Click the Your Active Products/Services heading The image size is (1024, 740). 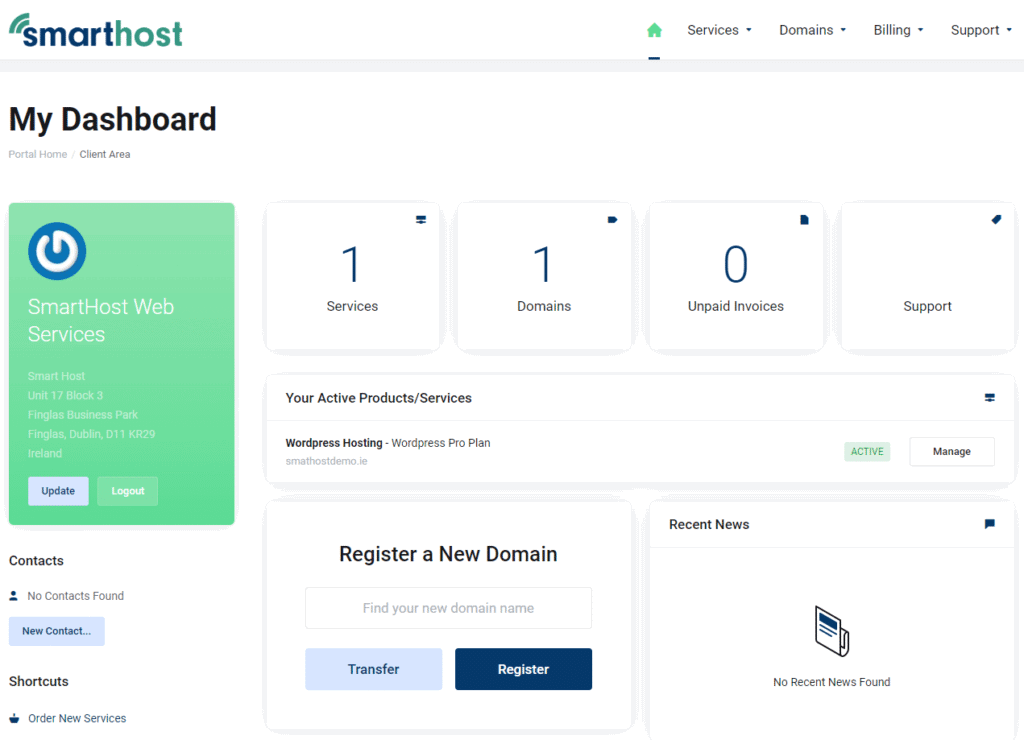tap(379, 398)
